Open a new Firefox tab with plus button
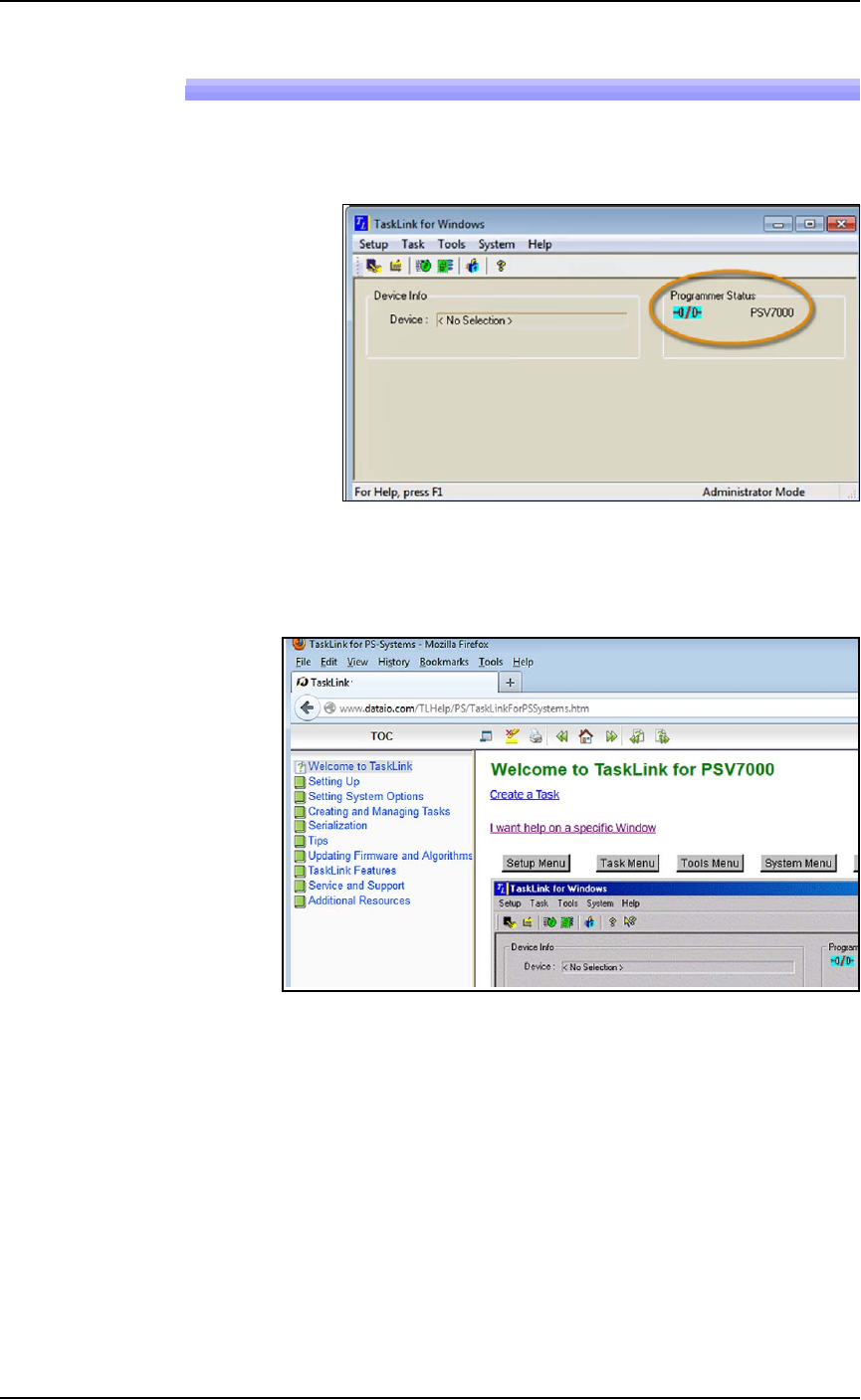861x1400 pixels. tap(511, 683)
